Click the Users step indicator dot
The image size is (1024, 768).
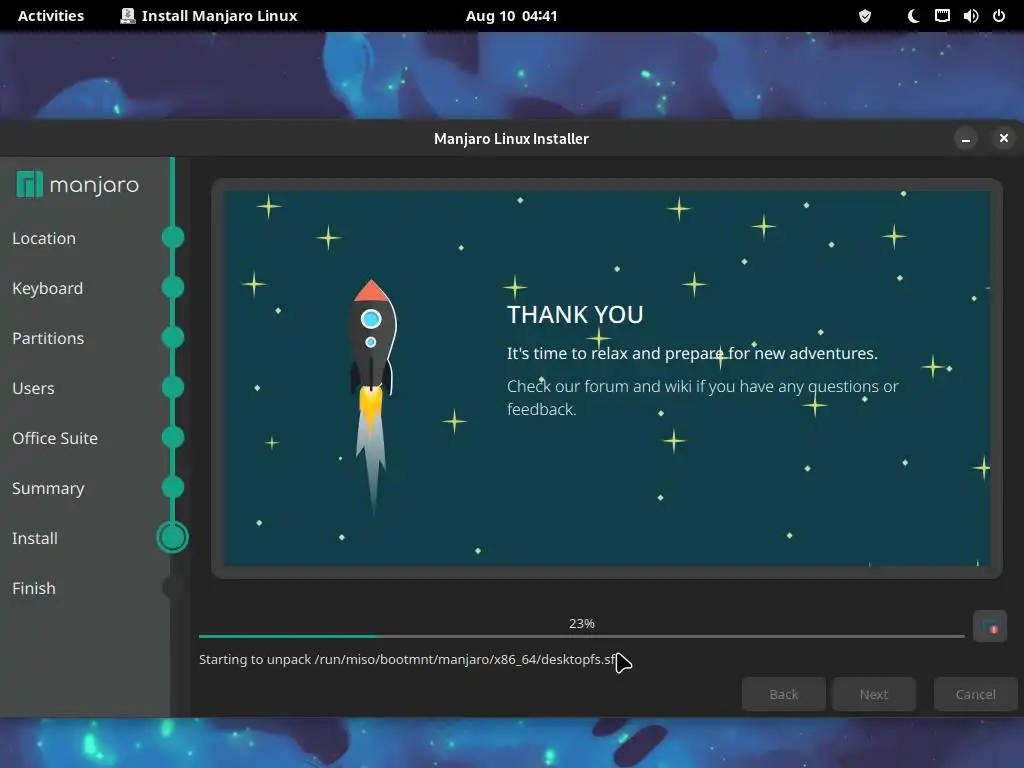click(x=173, y=387)
